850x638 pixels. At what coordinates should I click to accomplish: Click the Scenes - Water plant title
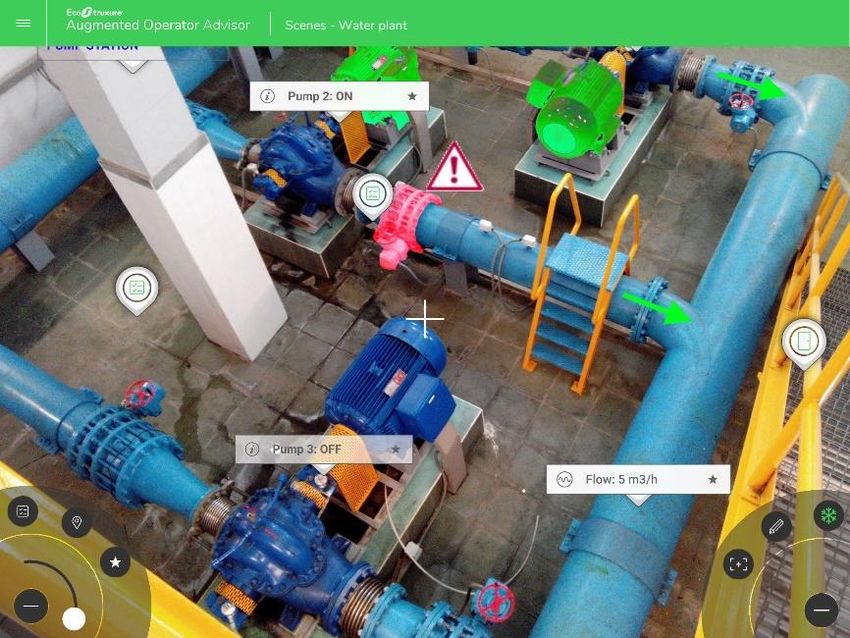point(346,25)
